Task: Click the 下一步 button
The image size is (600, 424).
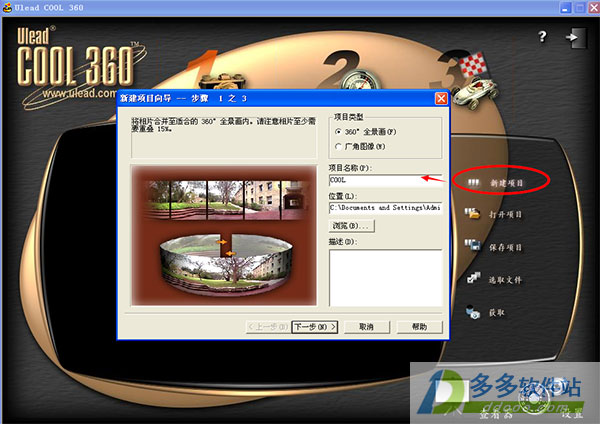Action: [315, 327]
